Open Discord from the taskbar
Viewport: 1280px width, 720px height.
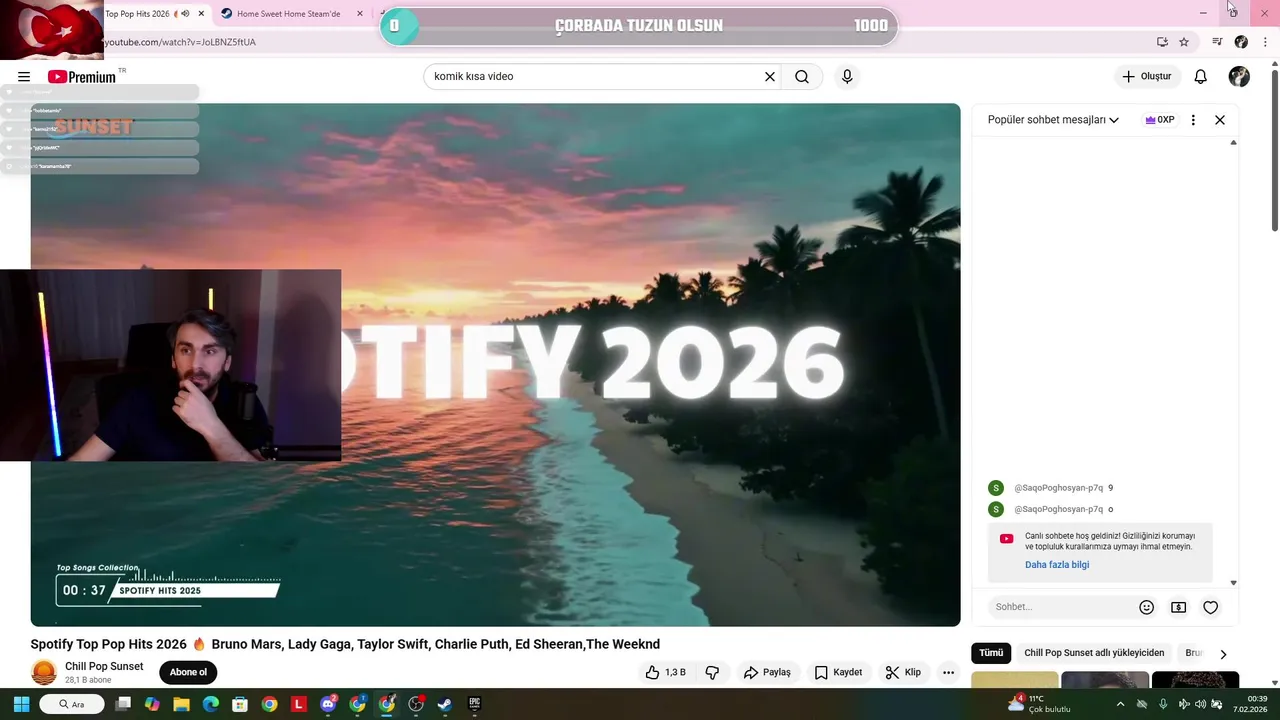pyautogui.click(x=328, y=704)
